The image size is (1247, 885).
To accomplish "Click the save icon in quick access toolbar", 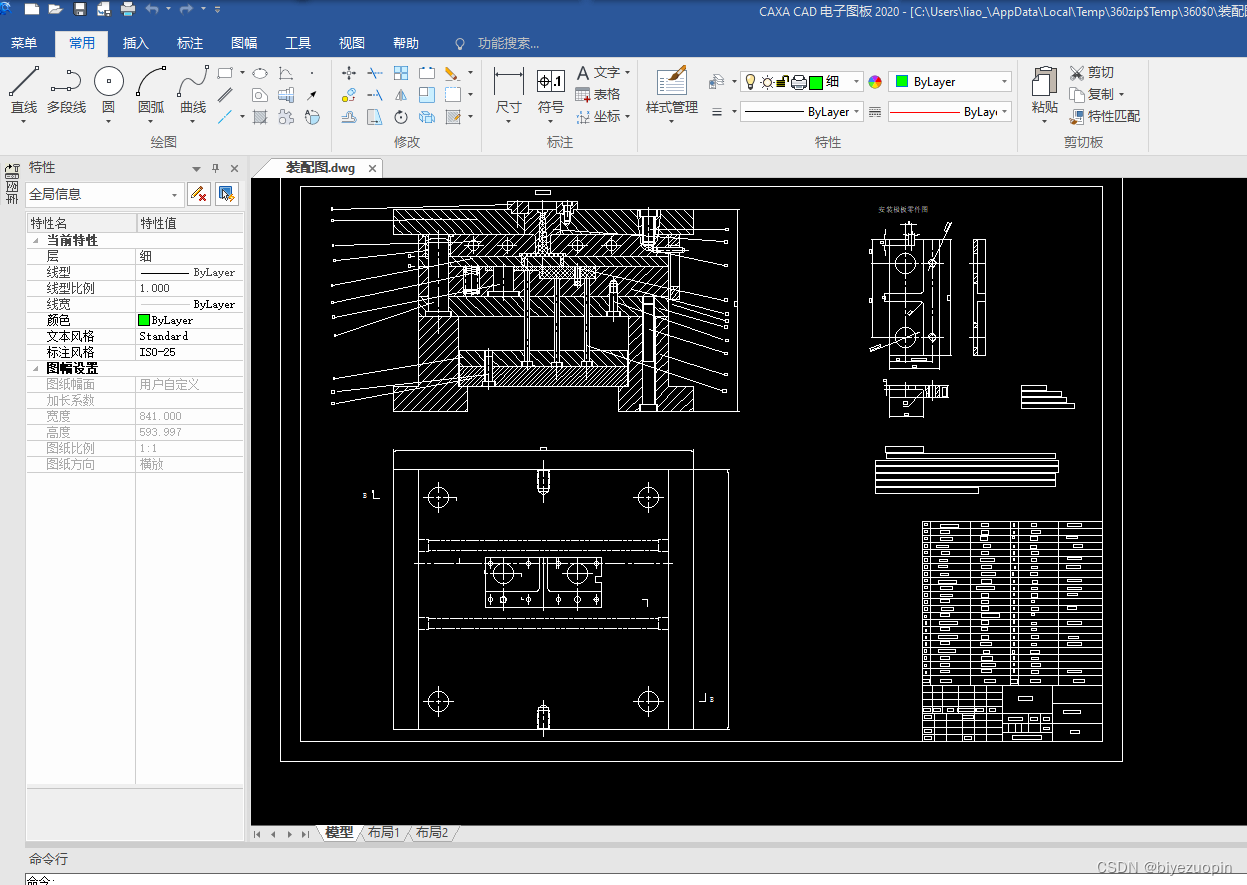I will tap(79, 9).
